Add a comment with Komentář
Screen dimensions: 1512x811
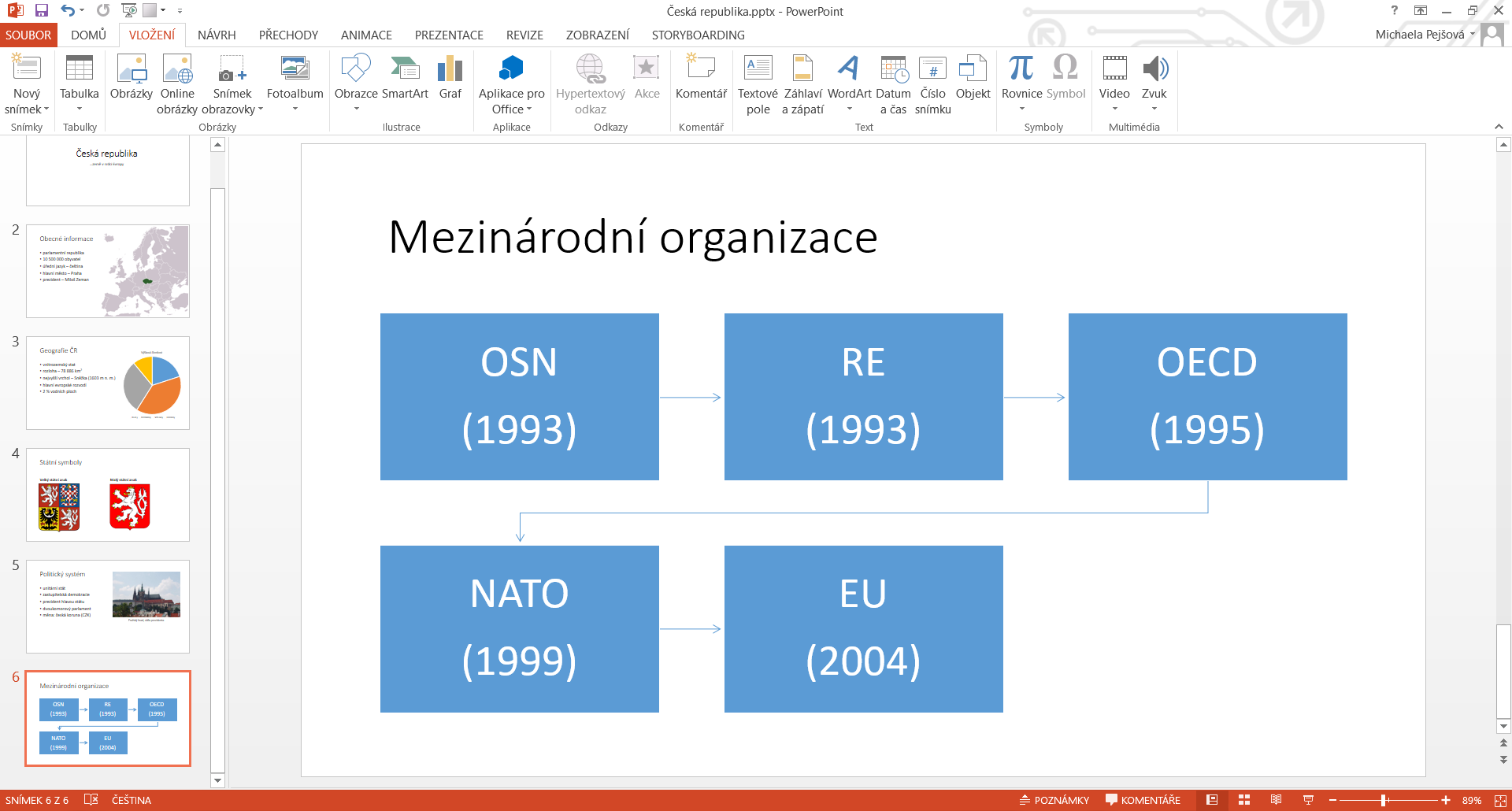click(701, 79)
